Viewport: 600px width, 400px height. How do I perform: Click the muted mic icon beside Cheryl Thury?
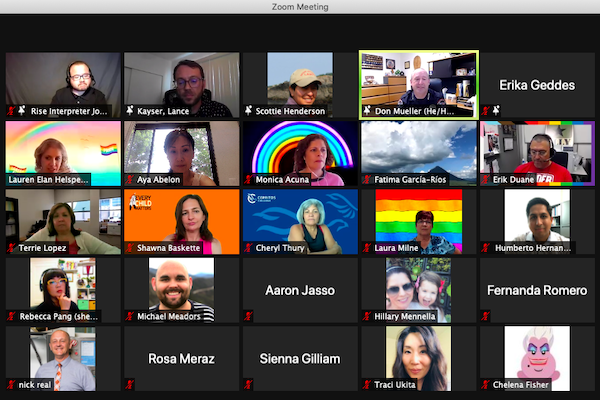click(248, 248)
